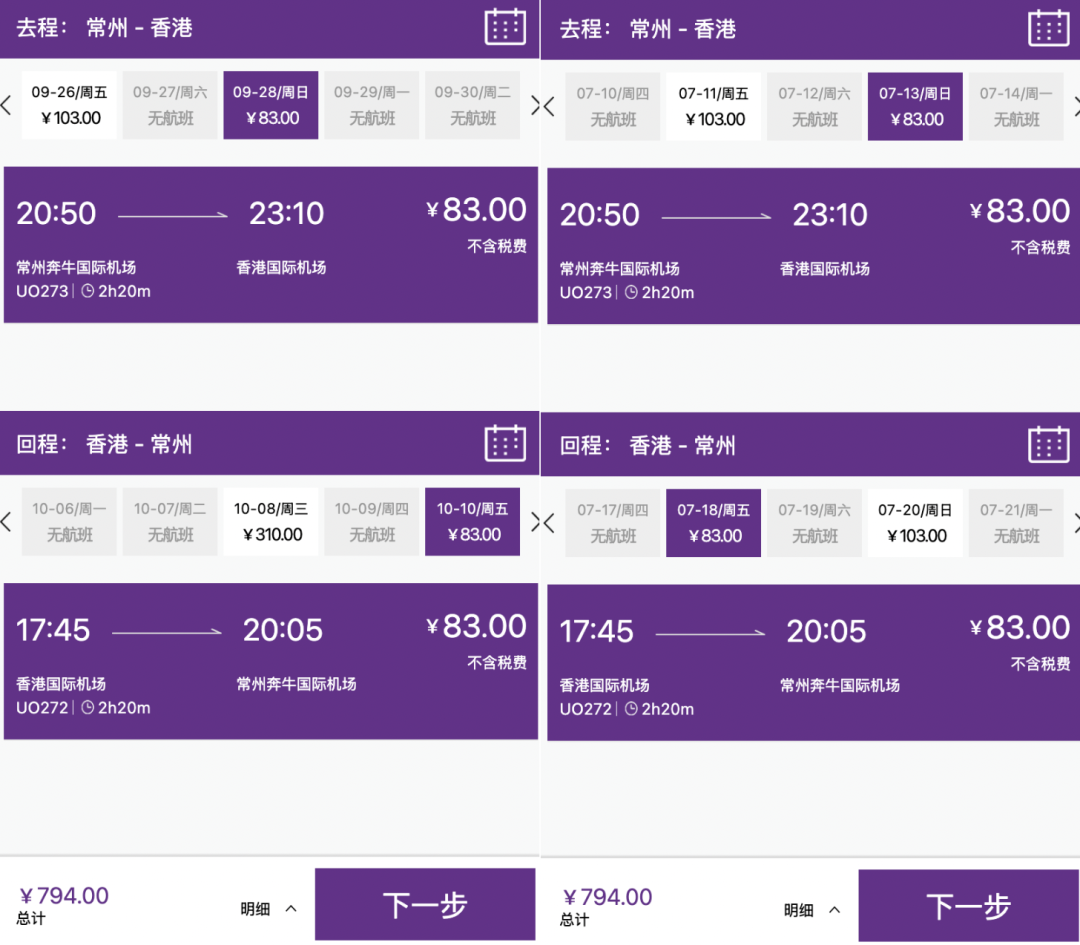This screenshot has height=945, width=1080.
Task: Click the left 下一步 button
Action: 425,905
